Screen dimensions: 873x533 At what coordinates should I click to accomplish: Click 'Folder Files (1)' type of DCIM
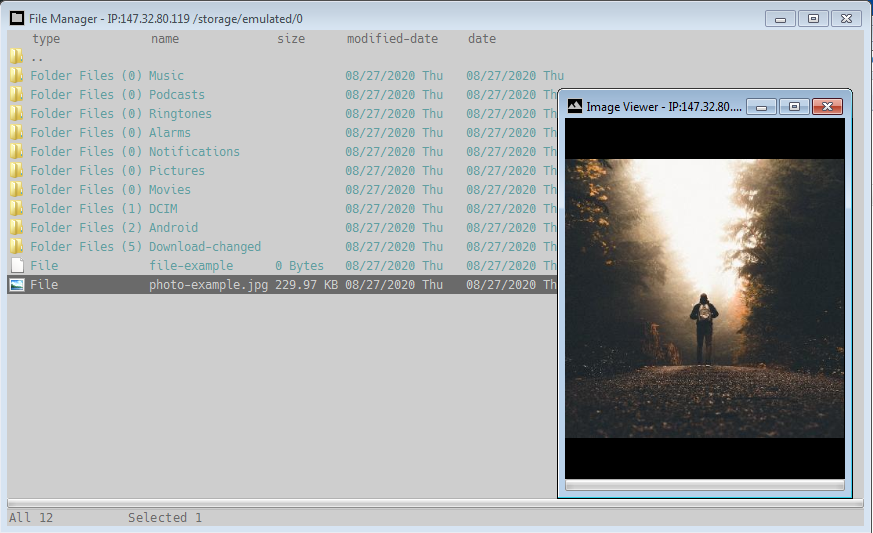pos(86,208)
